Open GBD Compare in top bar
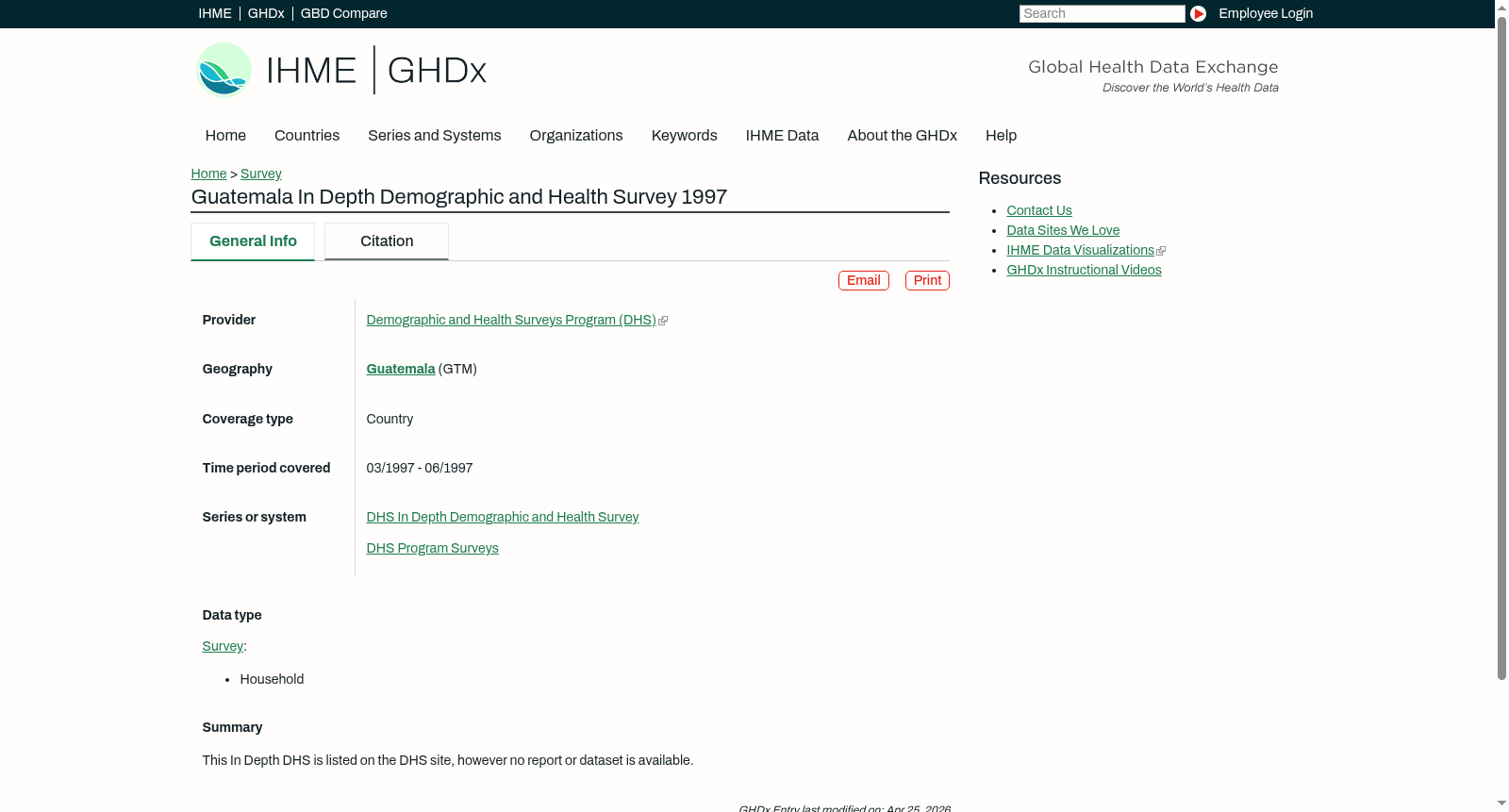This screenshot has width=1509, height=812. tap(343, 13)
